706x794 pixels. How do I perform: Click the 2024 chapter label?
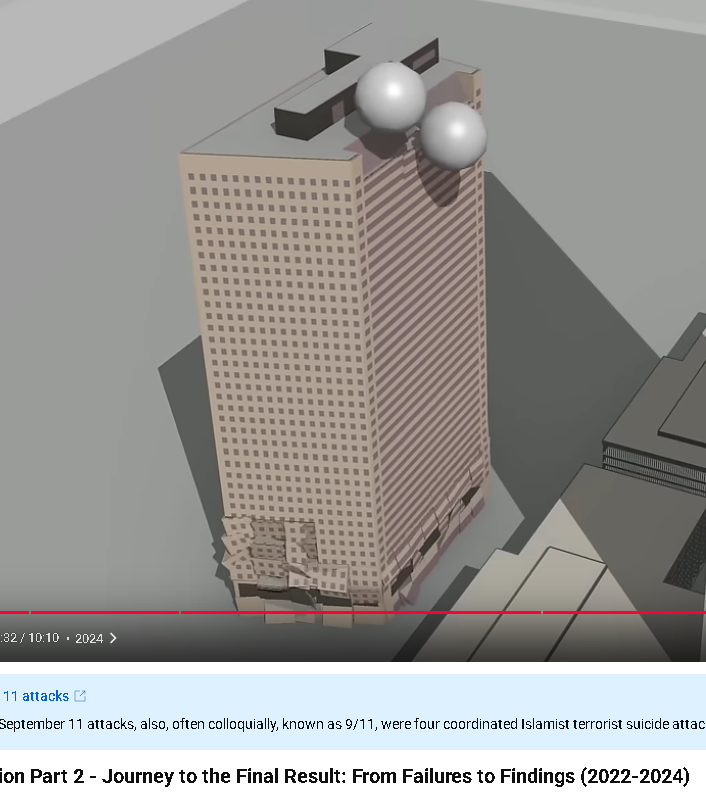pyautogui.click(x=89, y=639)
